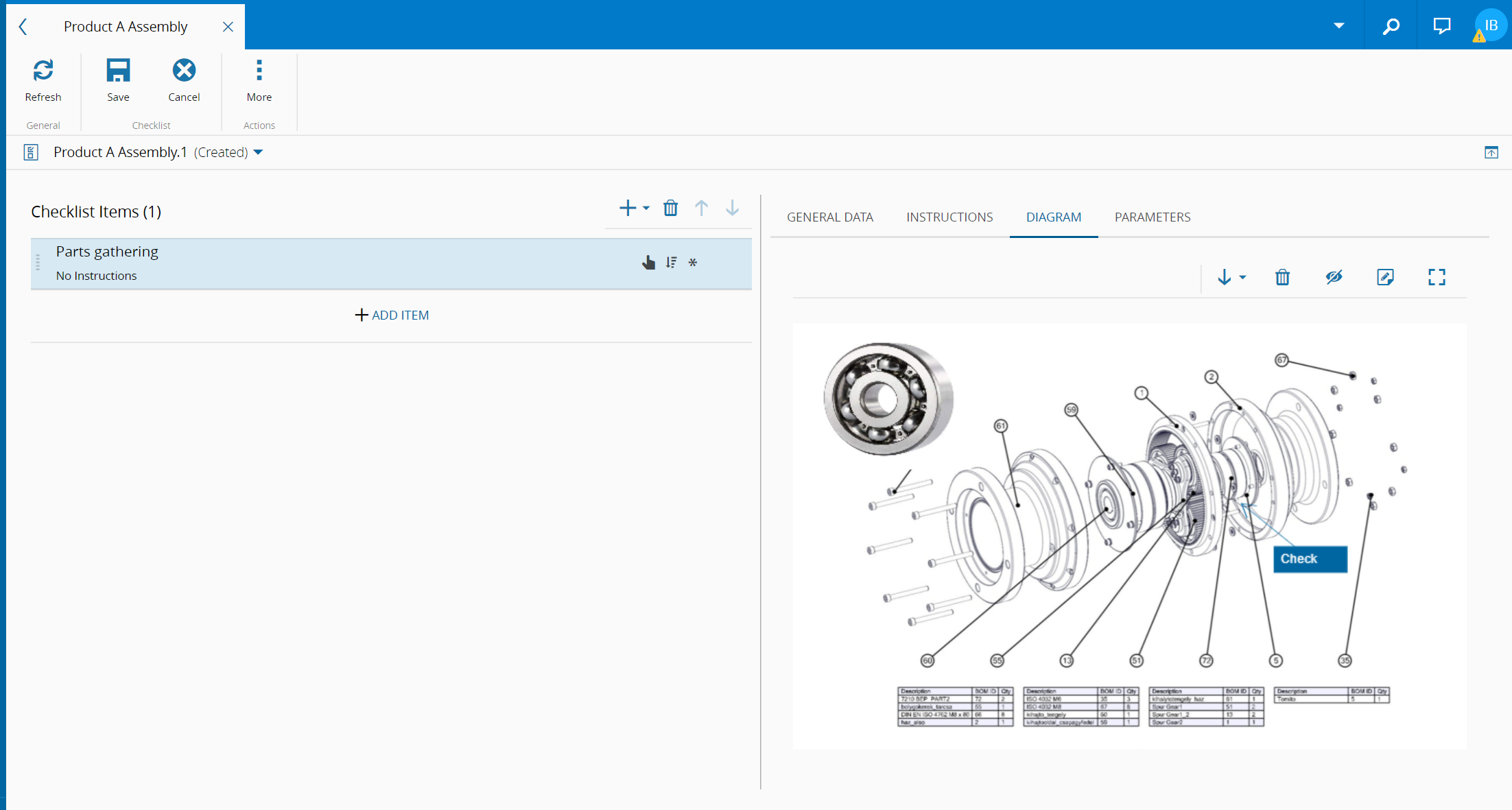Switch to the INSTRUCTIONS tab
Screen dimensions: 1512x810
tap(949, 217)
